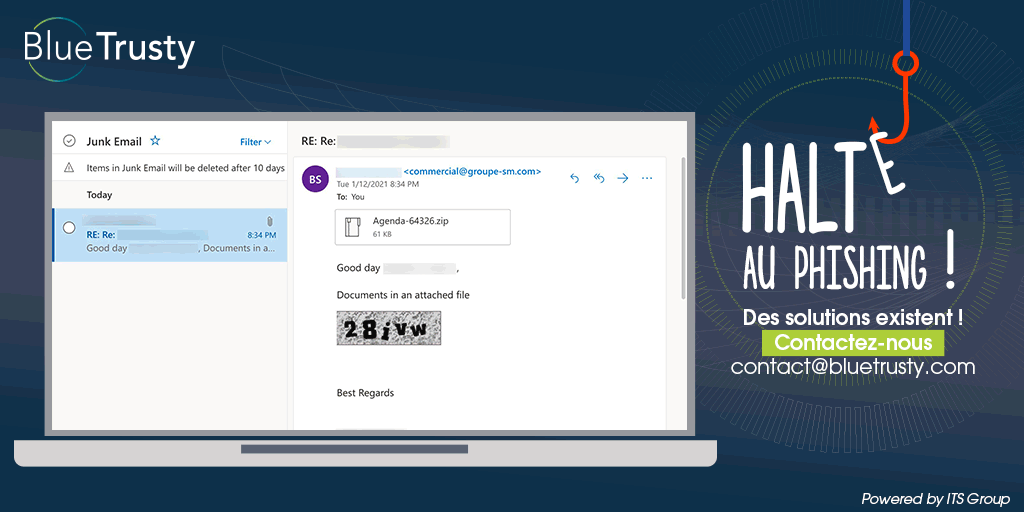
Task: Click the 'Items in Junk Email will be deleted' notice
Action: (x=185, y=168)
